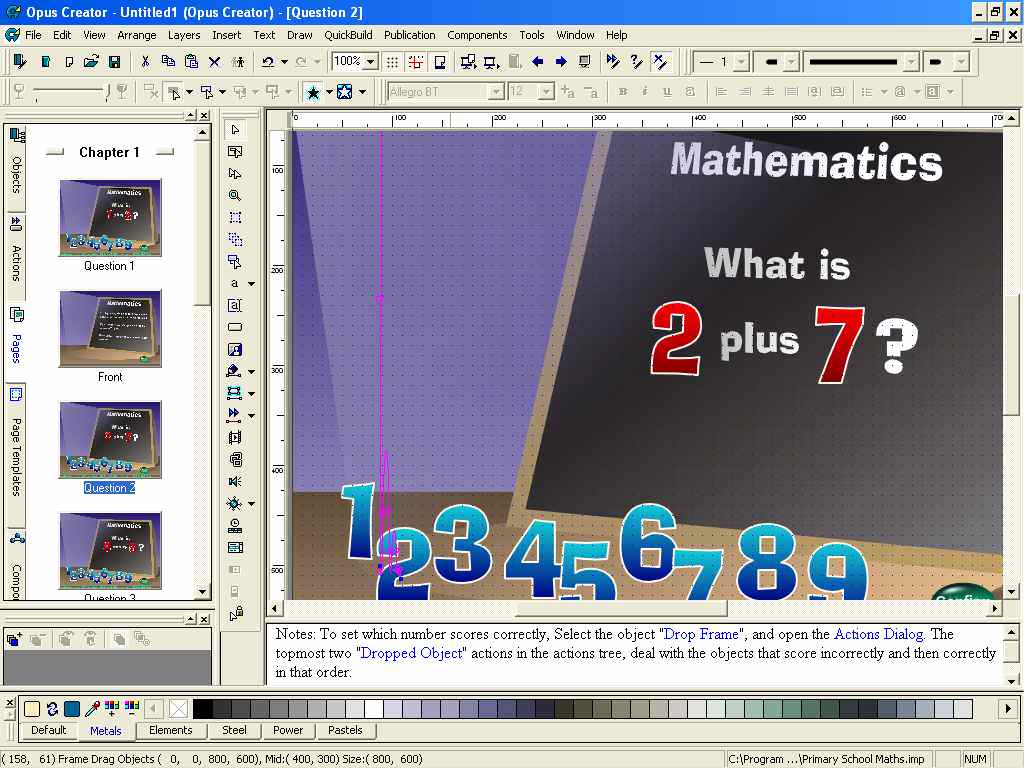The height and width of the screenshot is (768, 1024).
Task: Click the Copy icon in toolbar
Action: (x=168, y=62)
